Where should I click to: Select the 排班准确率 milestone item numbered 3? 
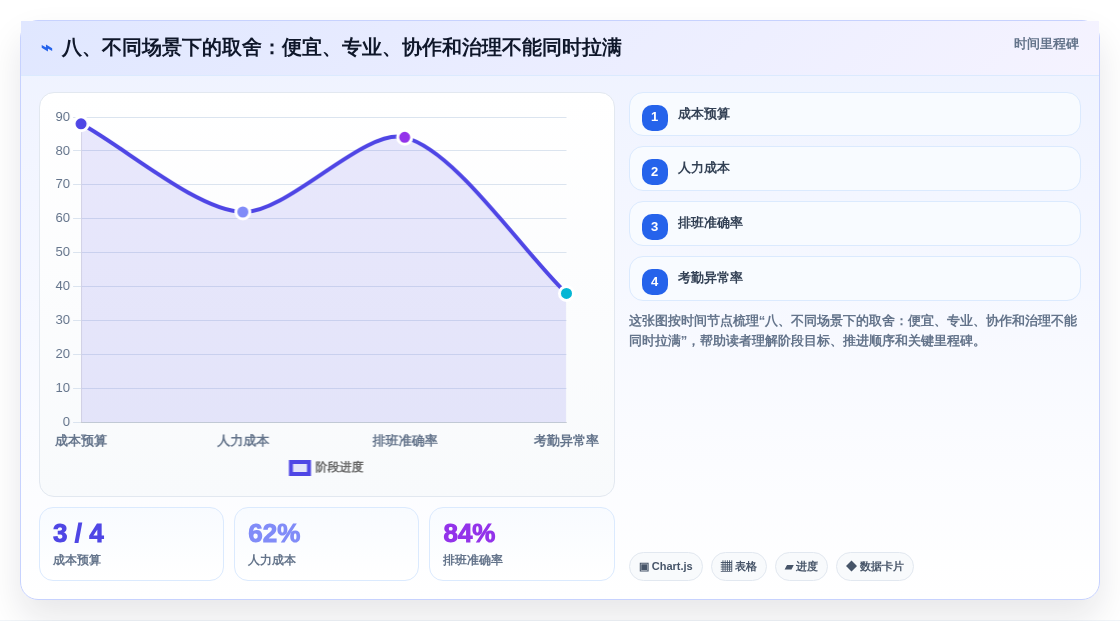coord(854,224)
